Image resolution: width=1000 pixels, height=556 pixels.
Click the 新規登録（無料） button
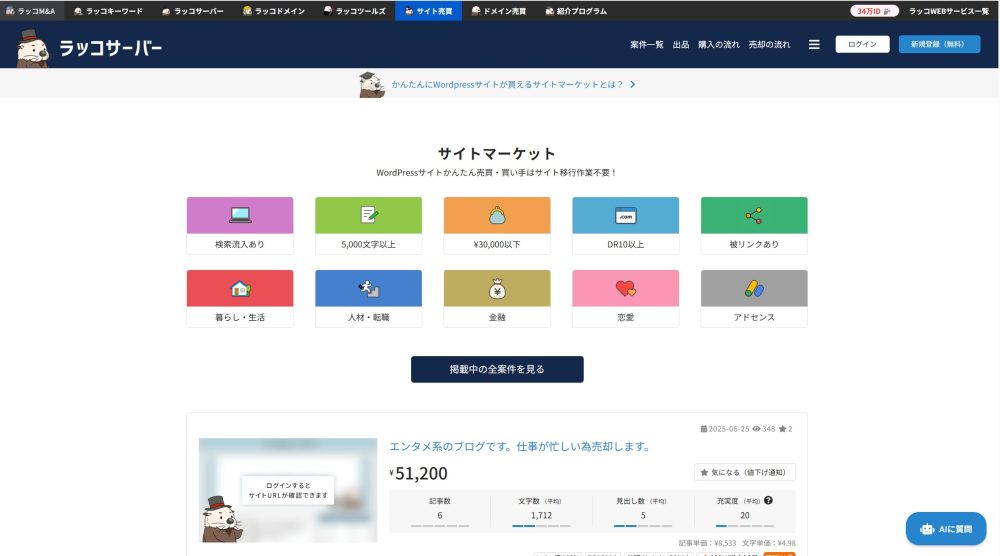[939, 45]
